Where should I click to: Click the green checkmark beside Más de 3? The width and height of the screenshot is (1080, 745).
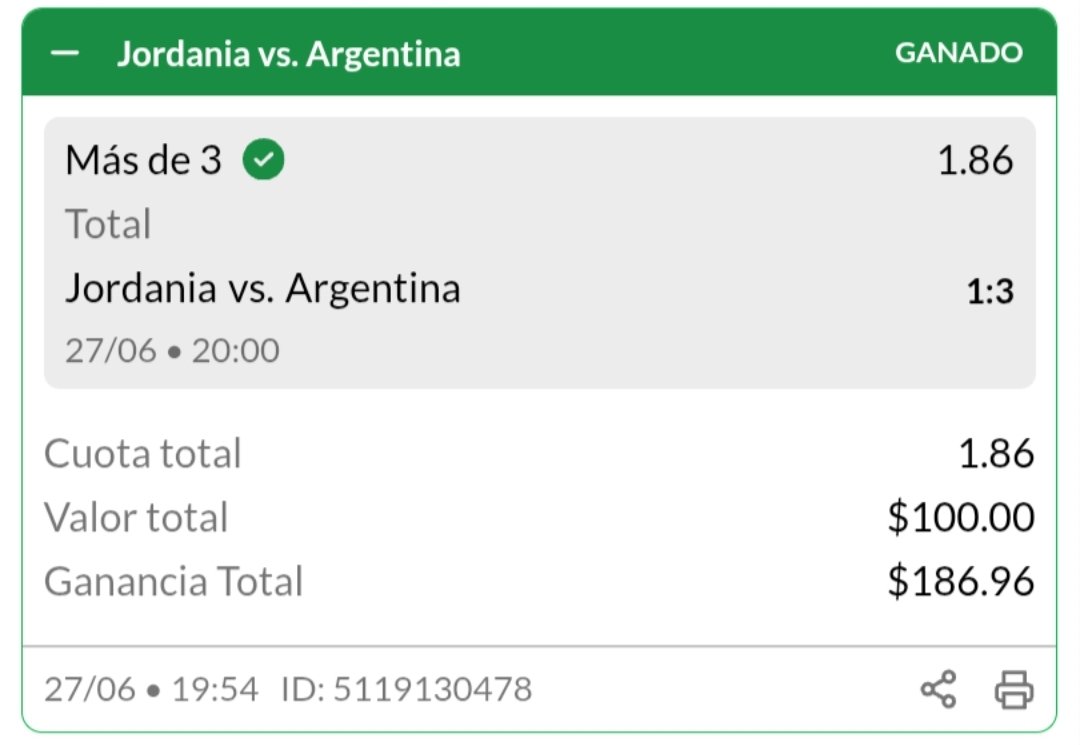point(263,159)
